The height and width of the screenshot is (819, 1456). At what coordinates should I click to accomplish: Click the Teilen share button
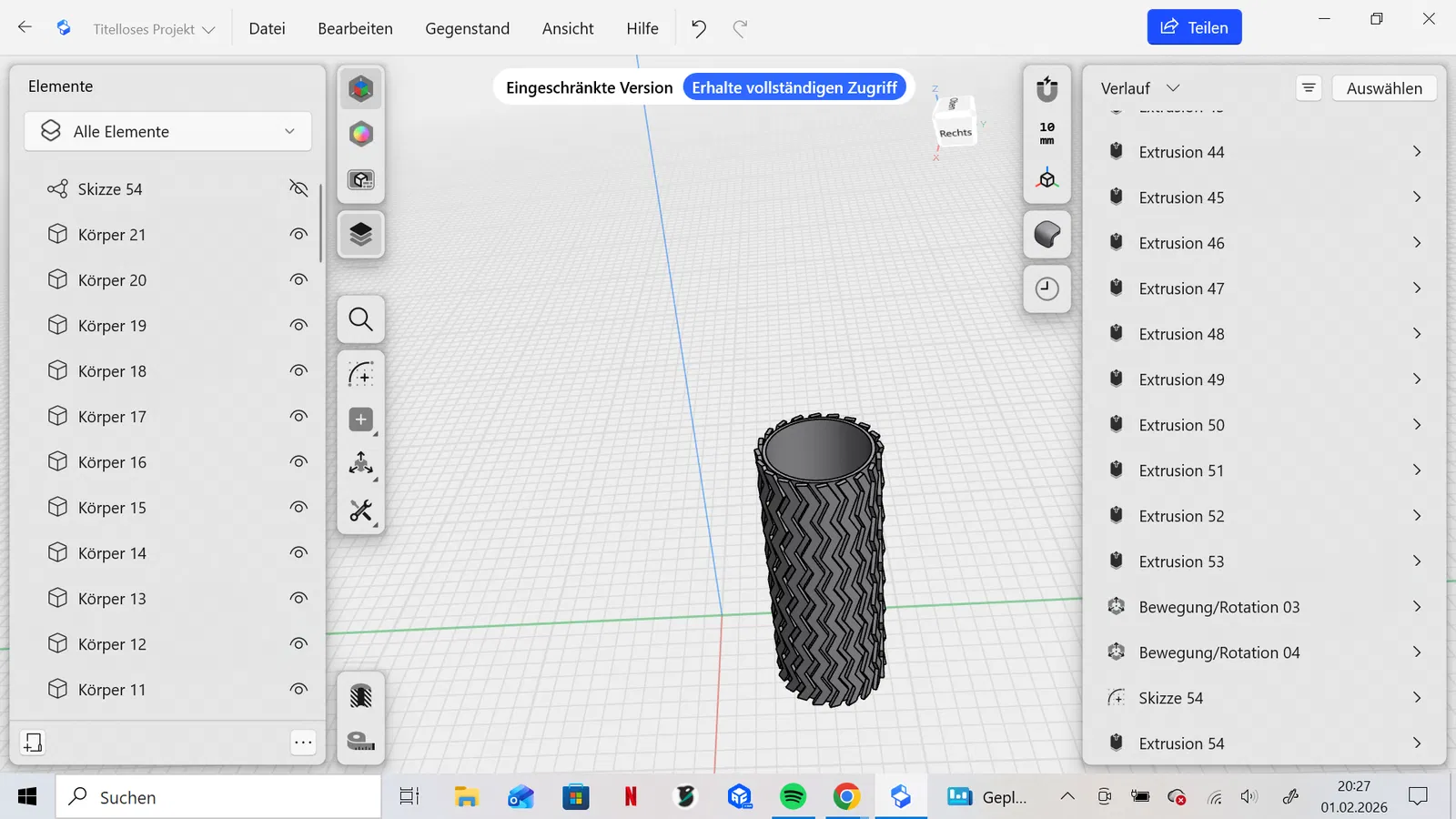[x=1194, y=27]
